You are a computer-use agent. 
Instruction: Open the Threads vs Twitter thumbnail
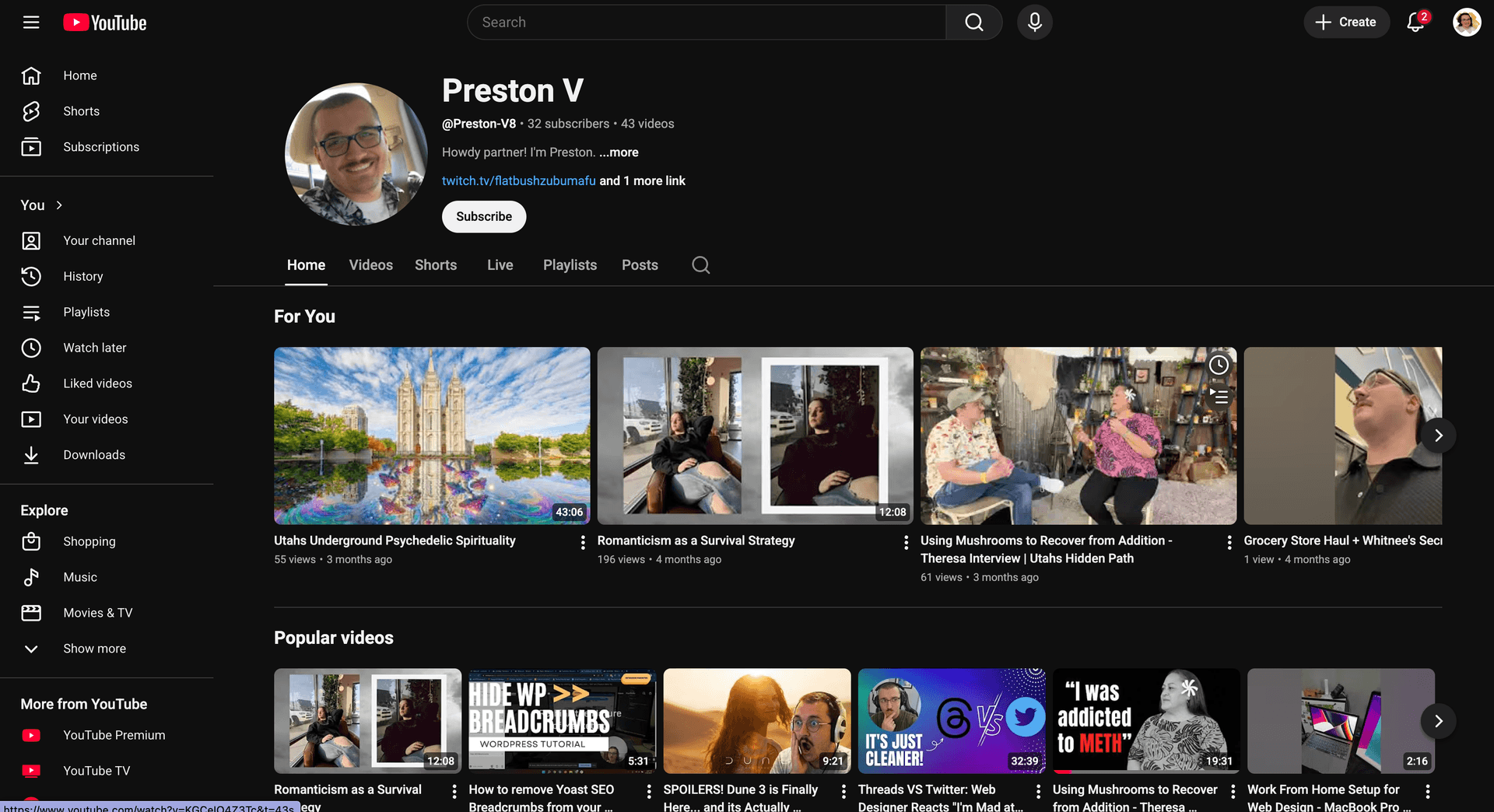pos(952,721)
